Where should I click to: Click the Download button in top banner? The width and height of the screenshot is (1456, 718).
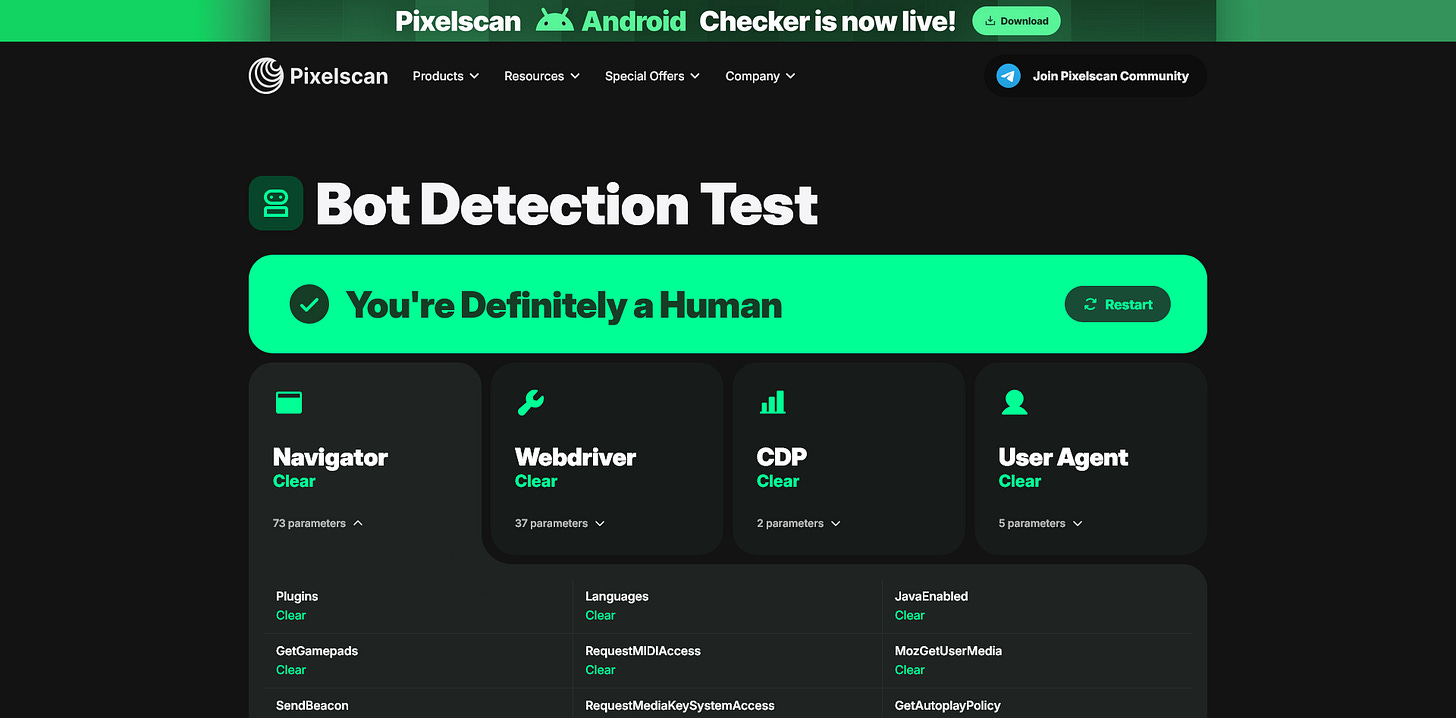click(1016, 20)
